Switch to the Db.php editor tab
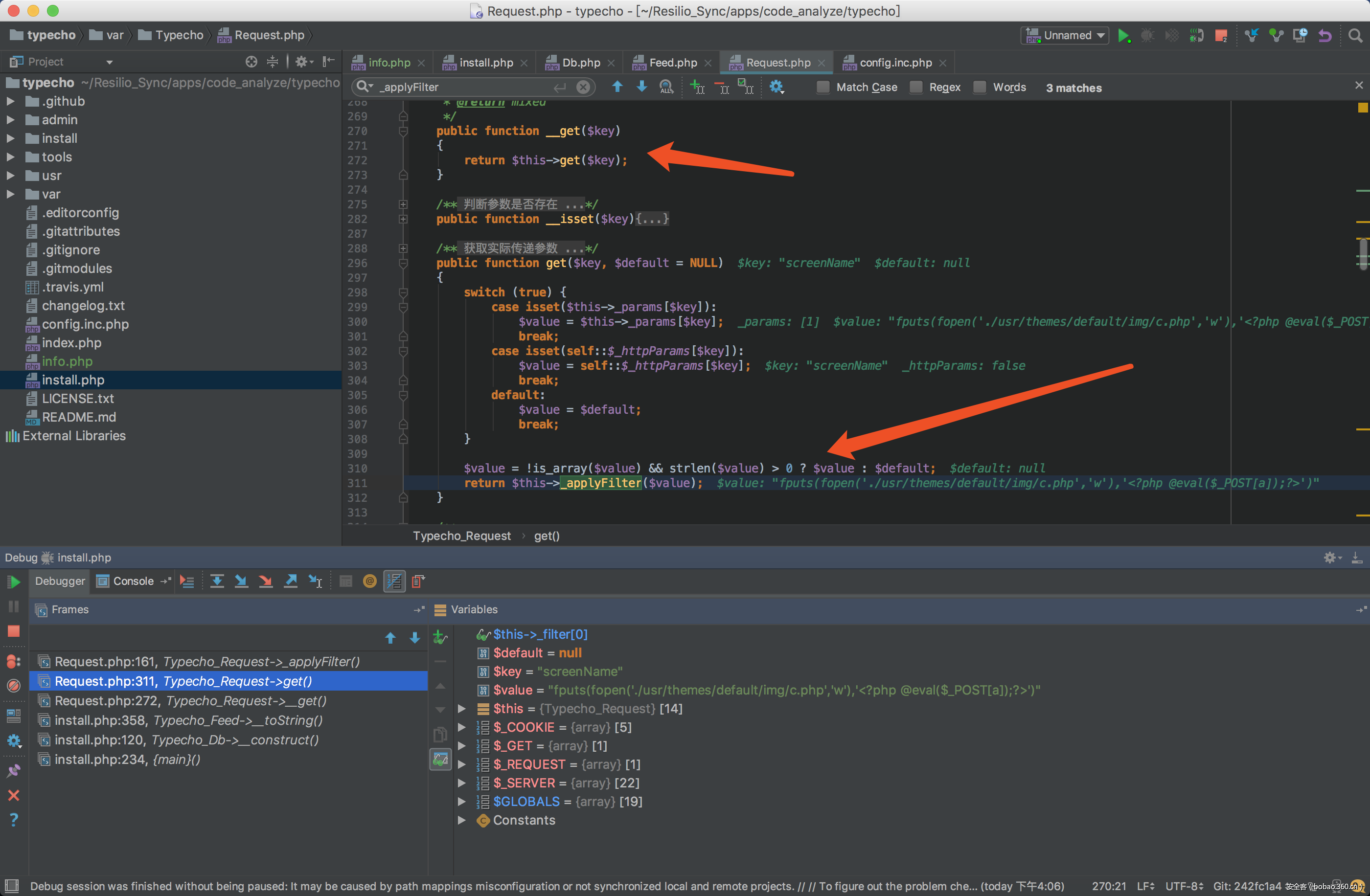Viewport: 1370px width, 896px height. pos(580,63)
